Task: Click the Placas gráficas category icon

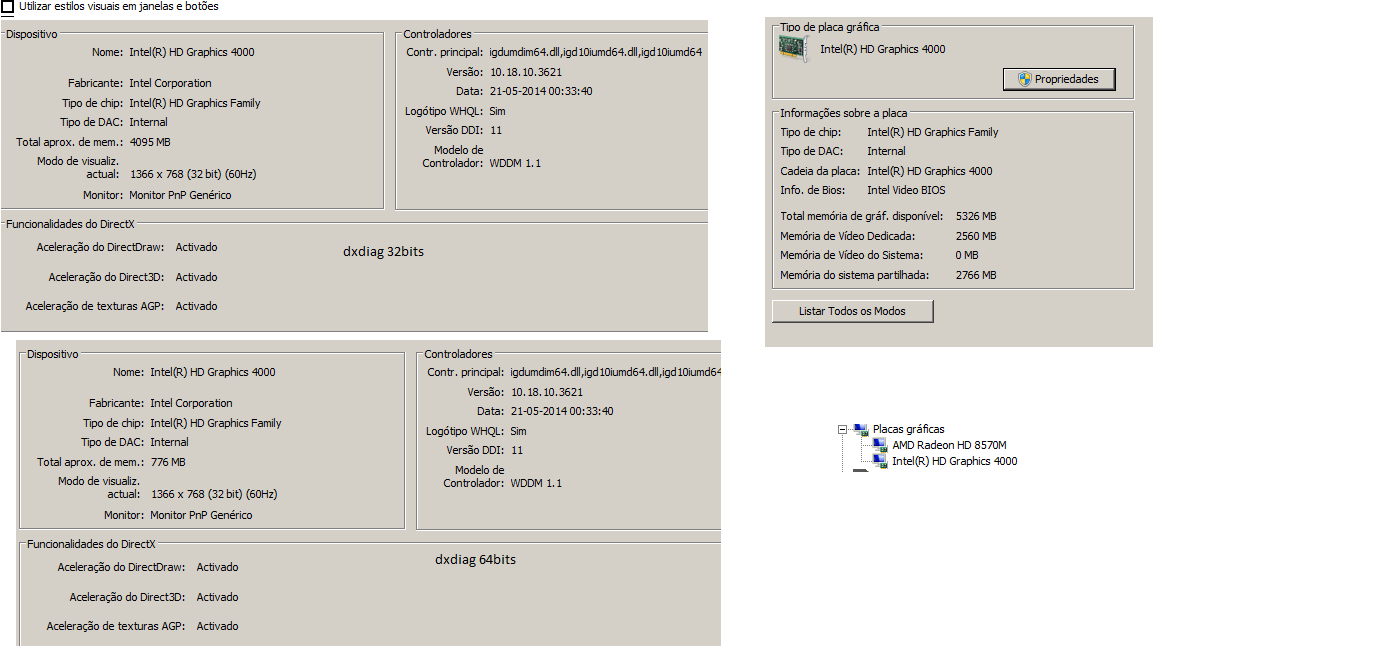Action: point(861,429)
